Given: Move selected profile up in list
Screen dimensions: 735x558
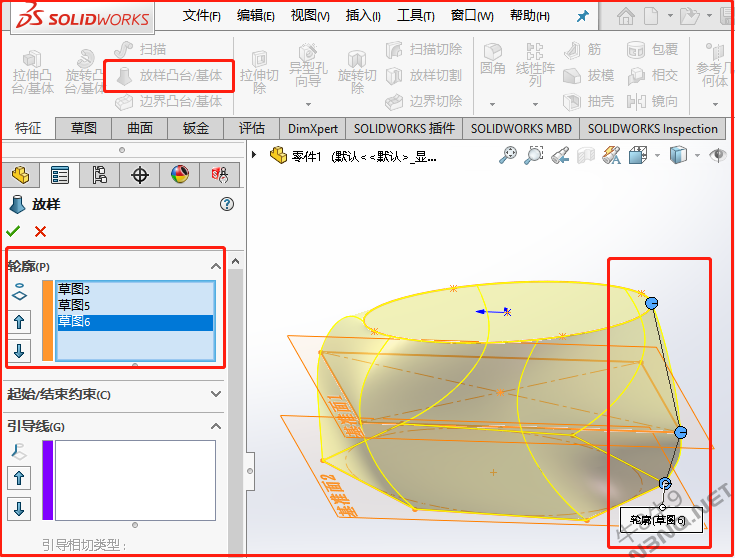Looking at the screenshot, I should (20, 322).
